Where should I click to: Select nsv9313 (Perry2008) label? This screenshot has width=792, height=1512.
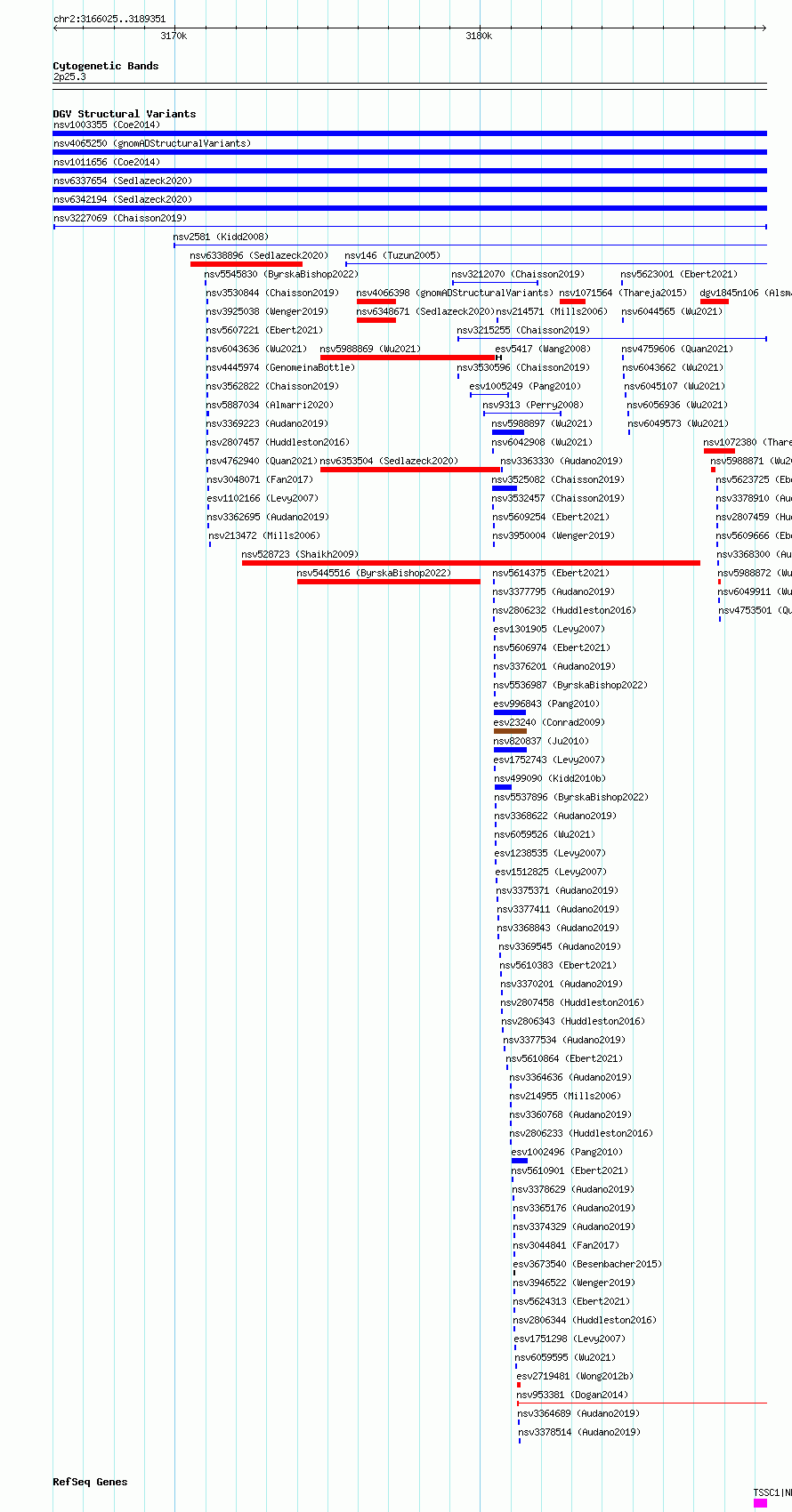pyautogui.click(x=534, y=405)
